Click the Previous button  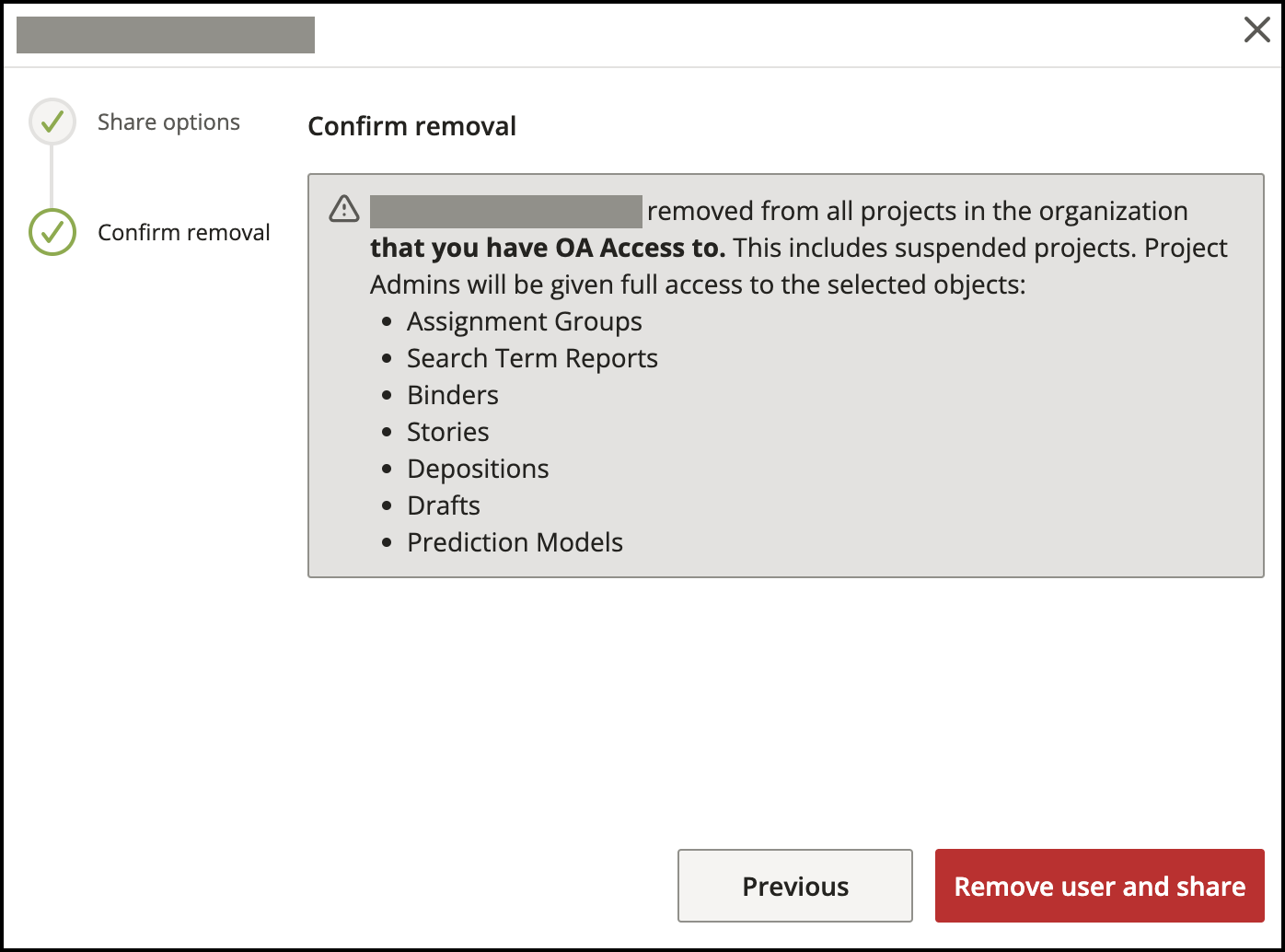[795, 886]
